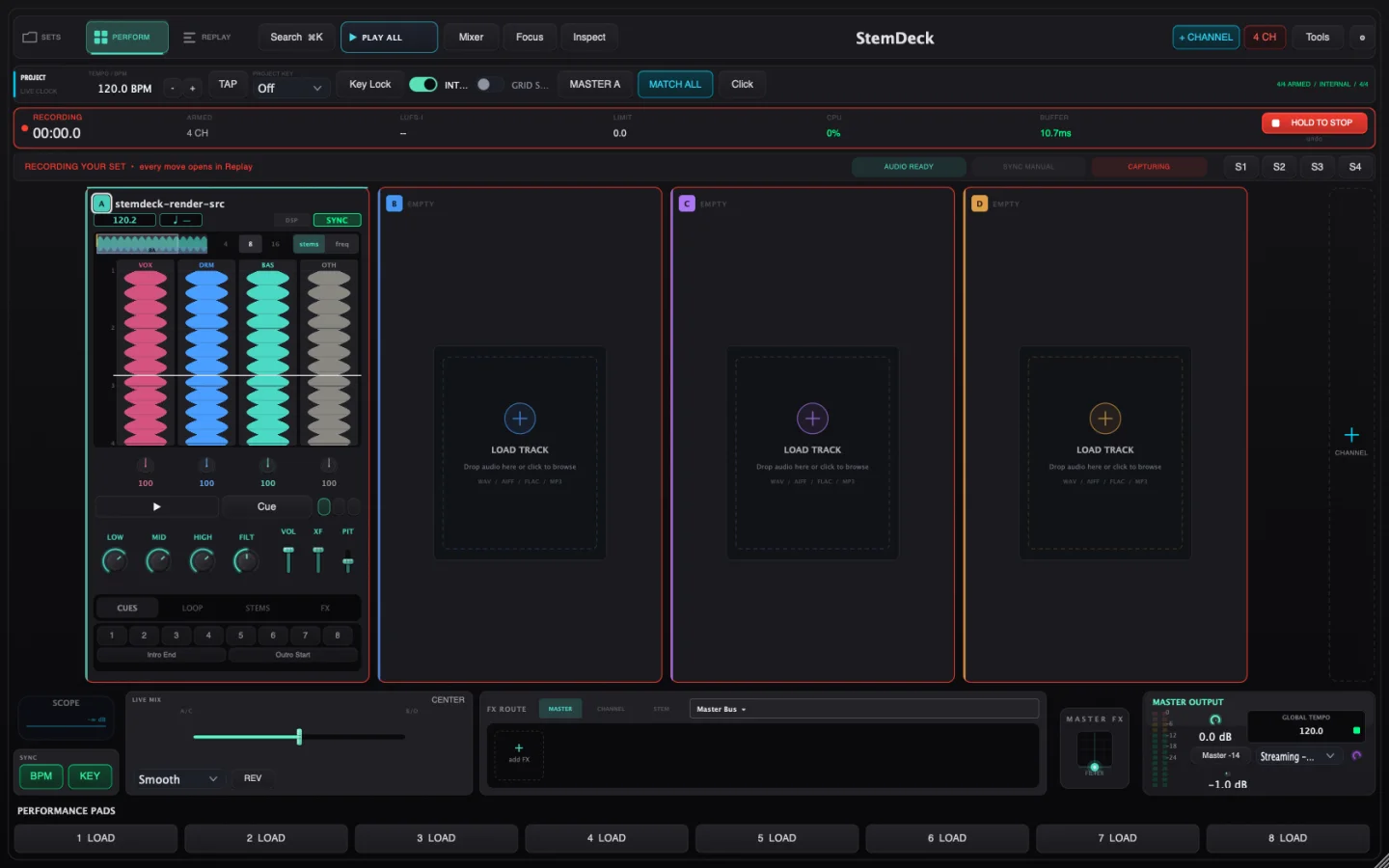Open the Replay tab
This screenshot has height=868, width=1389.
click(207, 38)
